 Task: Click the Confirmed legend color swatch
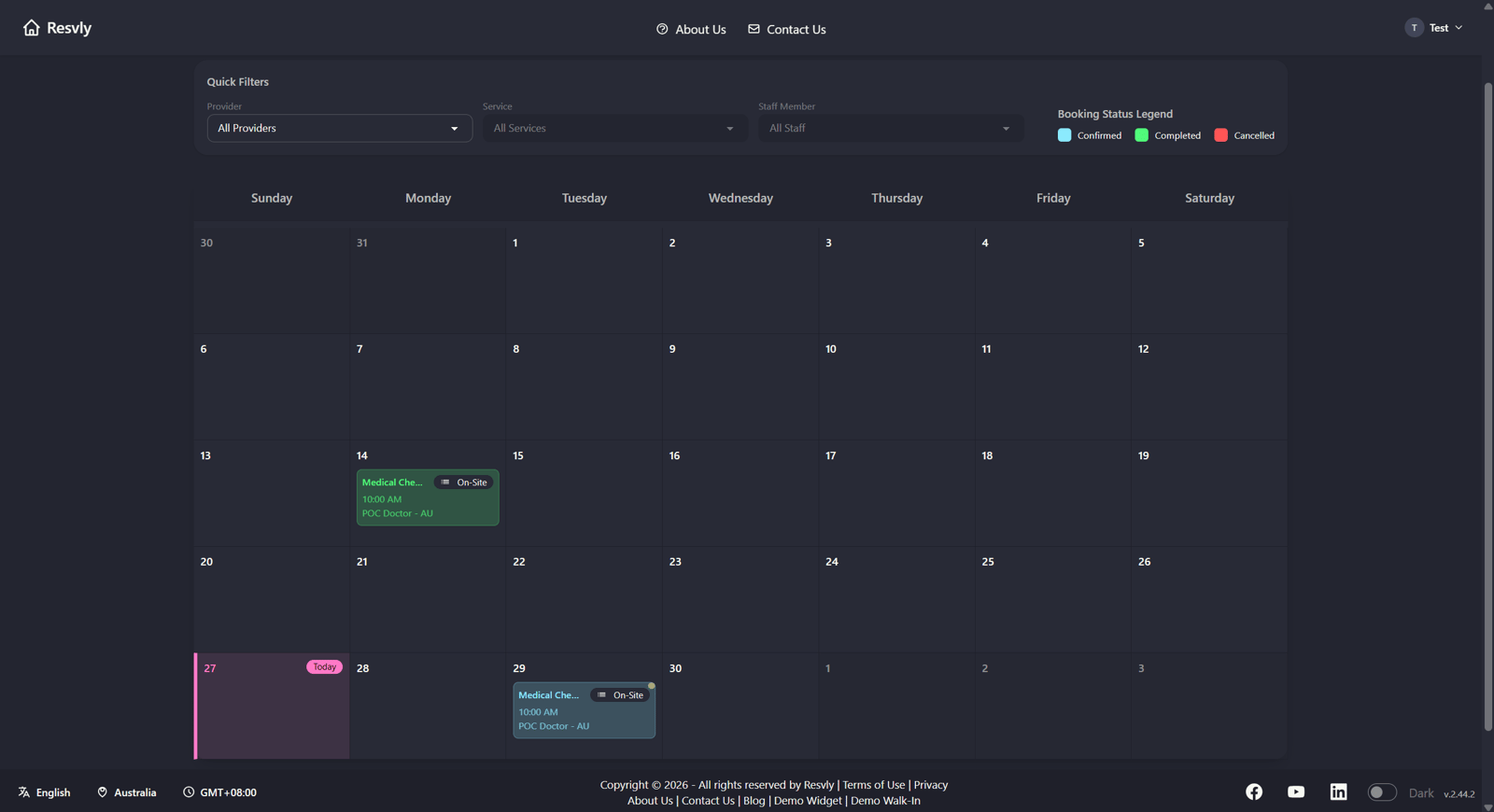click(x=1064, y=135)
